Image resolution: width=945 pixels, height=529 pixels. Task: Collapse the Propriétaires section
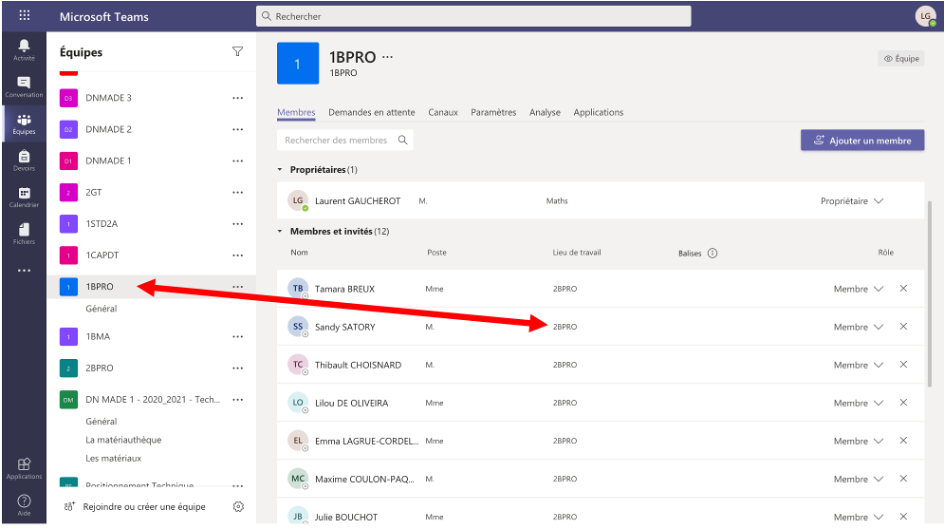point(280,170)
